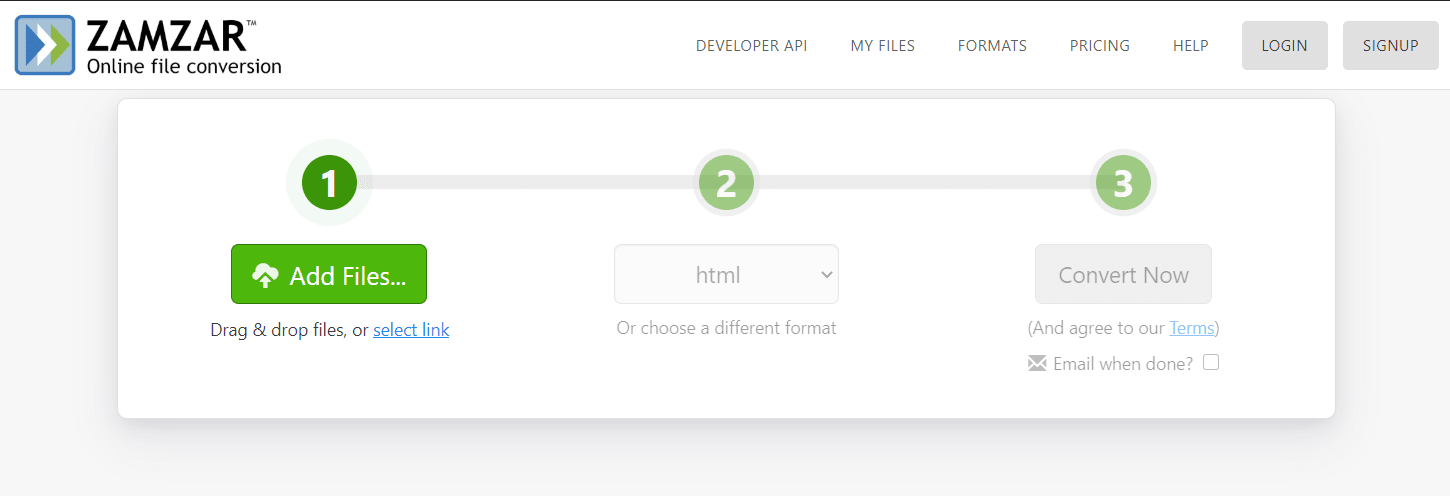1450x496 pixels.
Task: Click the Add Files button
Action: [329, 274]
